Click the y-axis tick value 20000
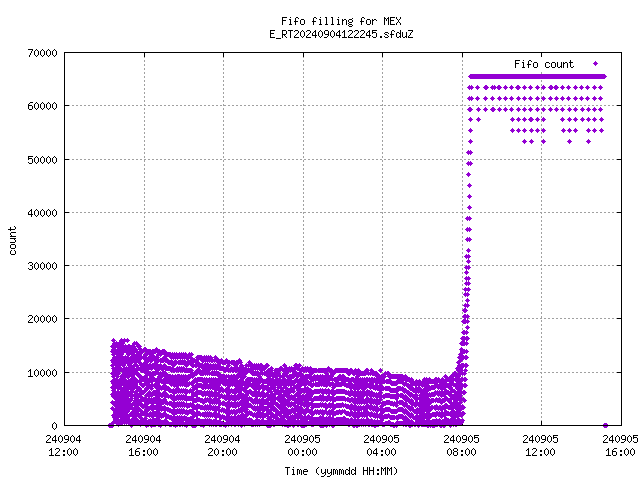This screenshot has height=480, width=640. click(x=42, y=319)
